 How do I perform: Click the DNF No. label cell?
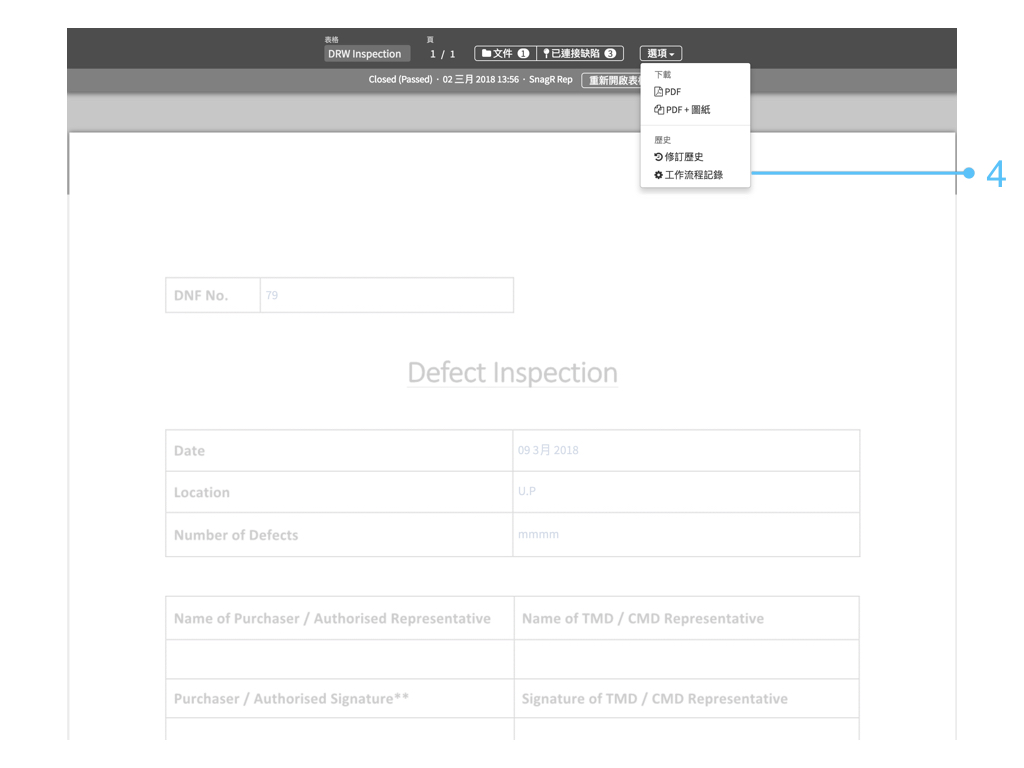point(213,295)
